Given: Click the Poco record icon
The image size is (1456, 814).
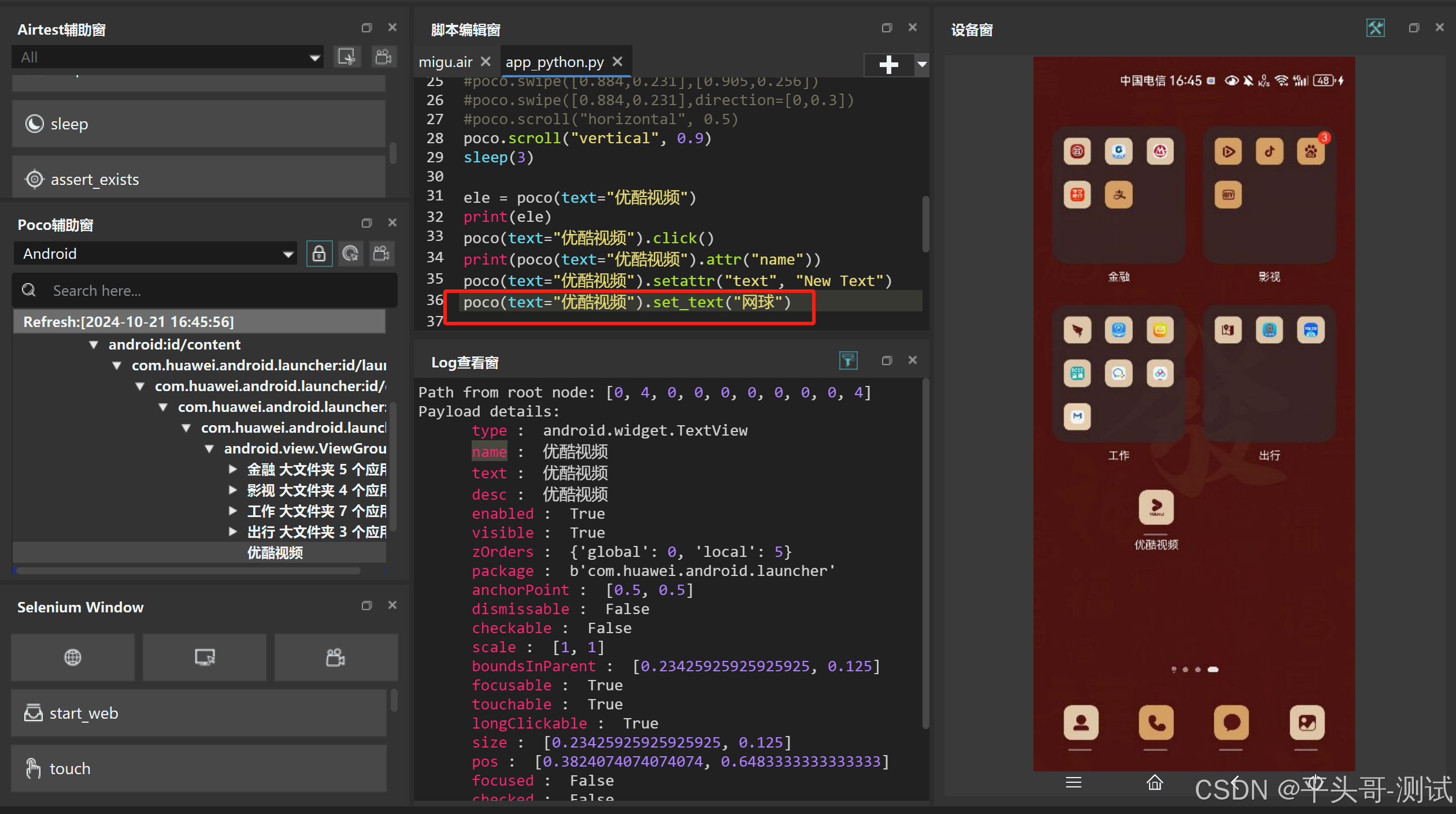Looking at the screenshot, I should pos(381,254).
